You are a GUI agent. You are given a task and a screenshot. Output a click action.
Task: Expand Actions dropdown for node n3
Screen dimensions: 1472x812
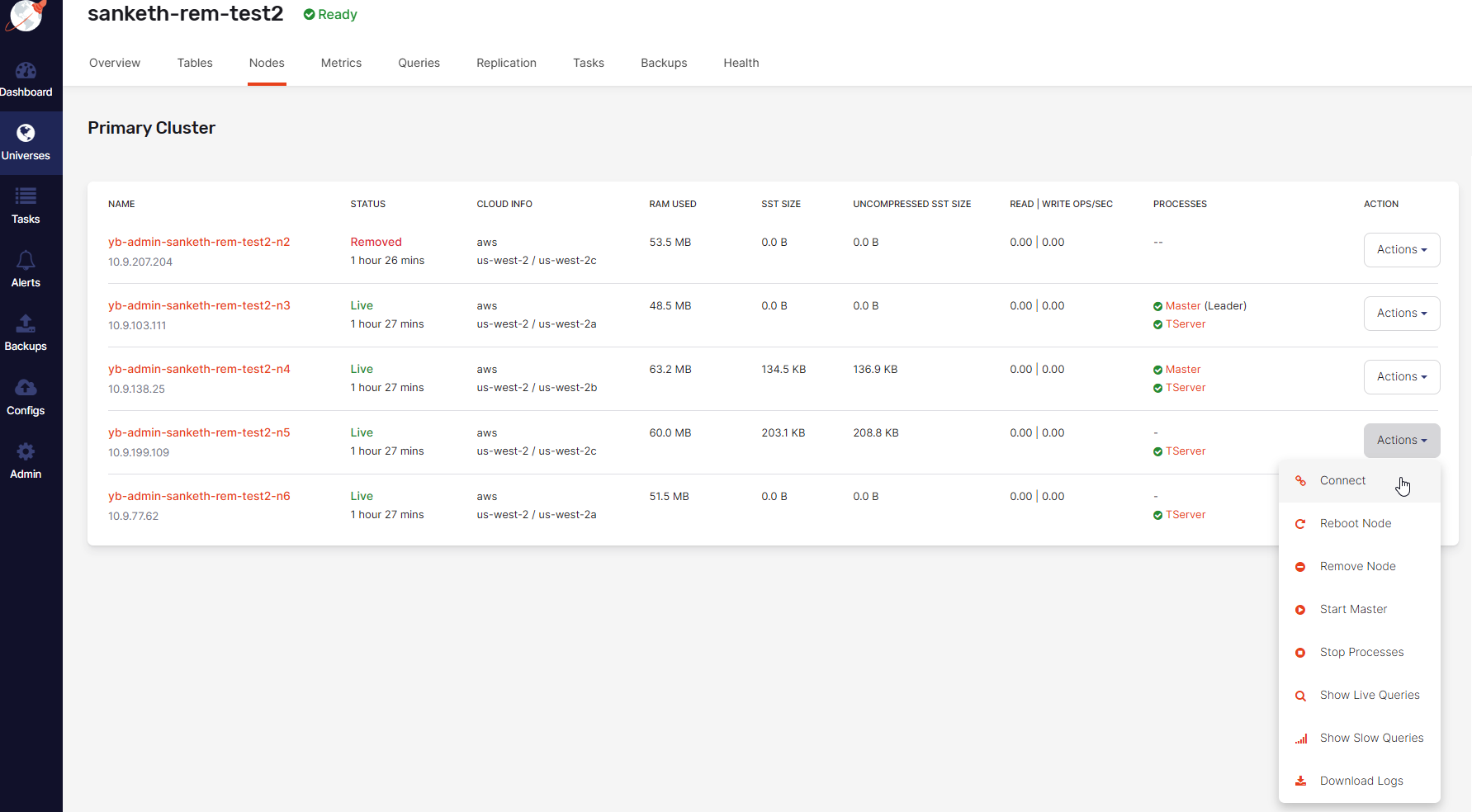pos(1401,314)
